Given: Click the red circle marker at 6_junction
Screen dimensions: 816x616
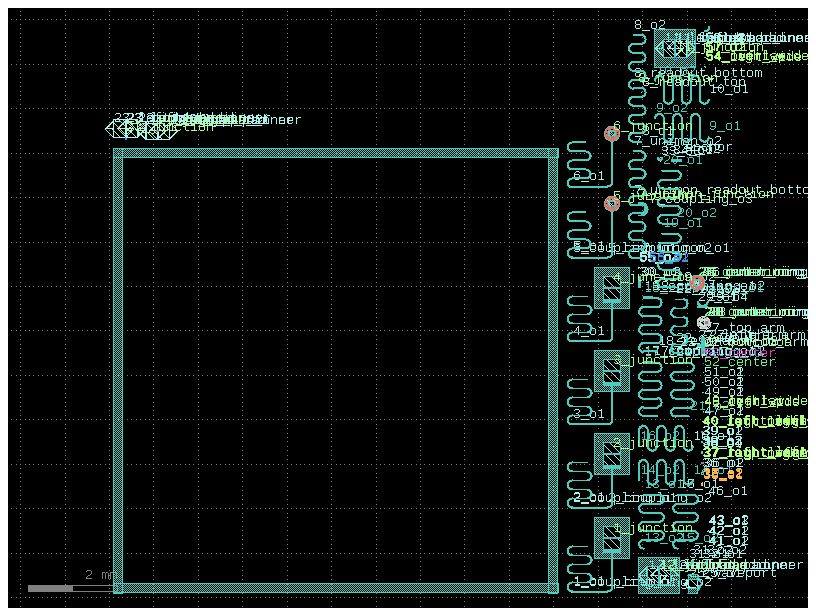Looking at the screenshot, I should (x=612, y=133).
